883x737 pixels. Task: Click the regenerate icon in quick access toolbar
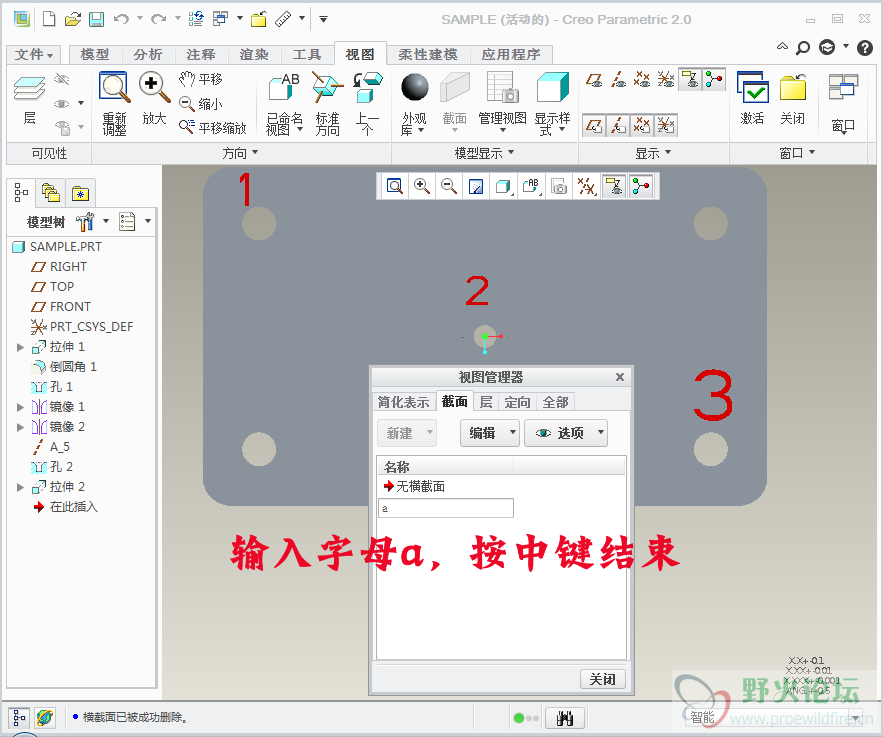(195, 20)
